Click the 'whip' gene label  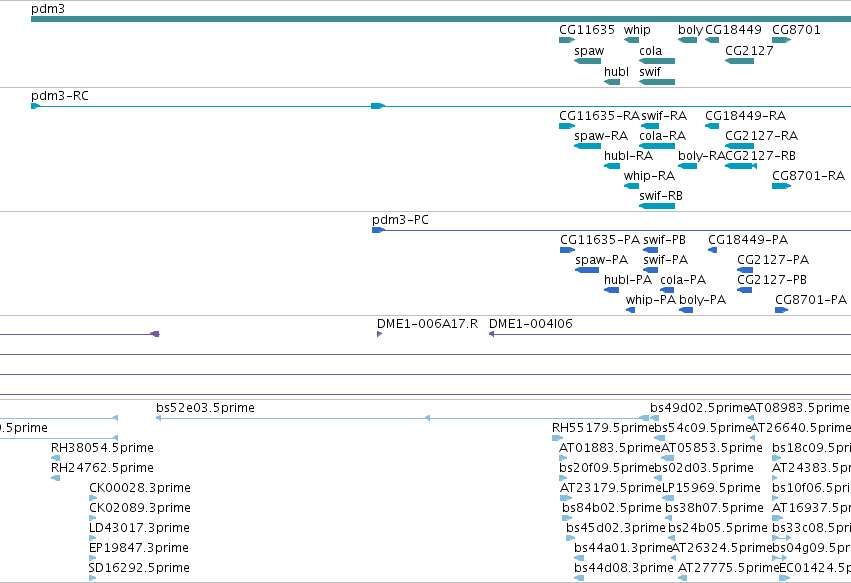coord(637,30)
